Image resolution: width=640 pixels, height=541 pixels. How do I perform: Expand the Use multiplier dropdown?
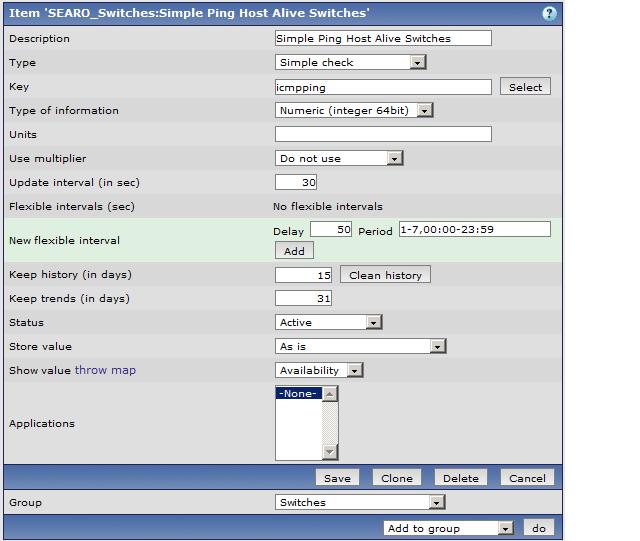[x=339, y=158]
